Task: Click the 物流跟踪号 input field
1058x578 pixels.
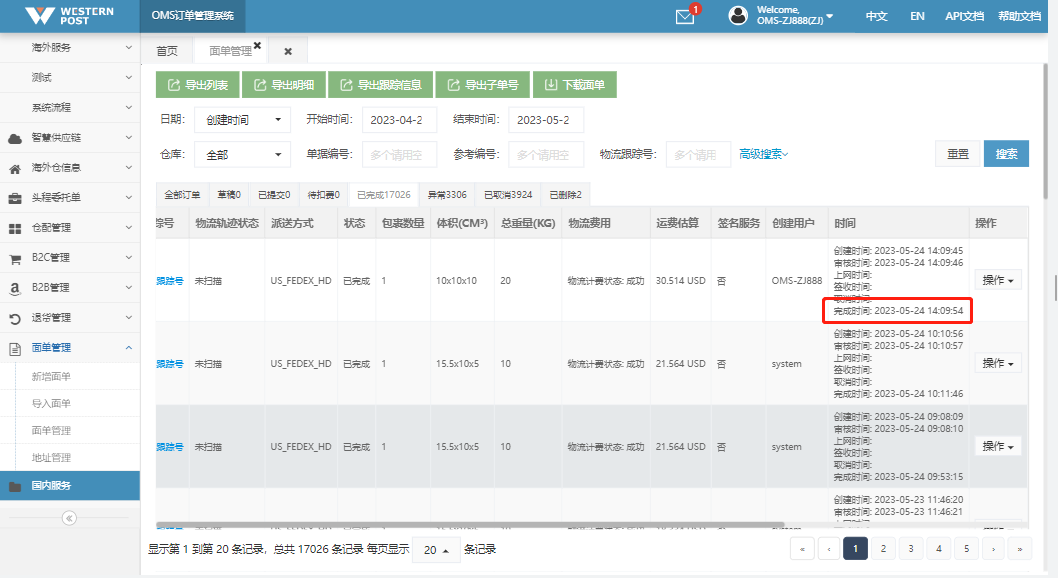Action: 698,154
